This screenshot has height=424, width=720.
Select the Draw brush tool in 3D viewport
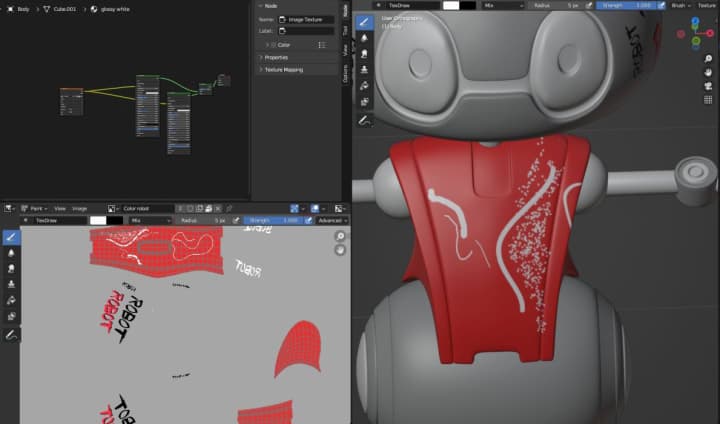[365, 22]
